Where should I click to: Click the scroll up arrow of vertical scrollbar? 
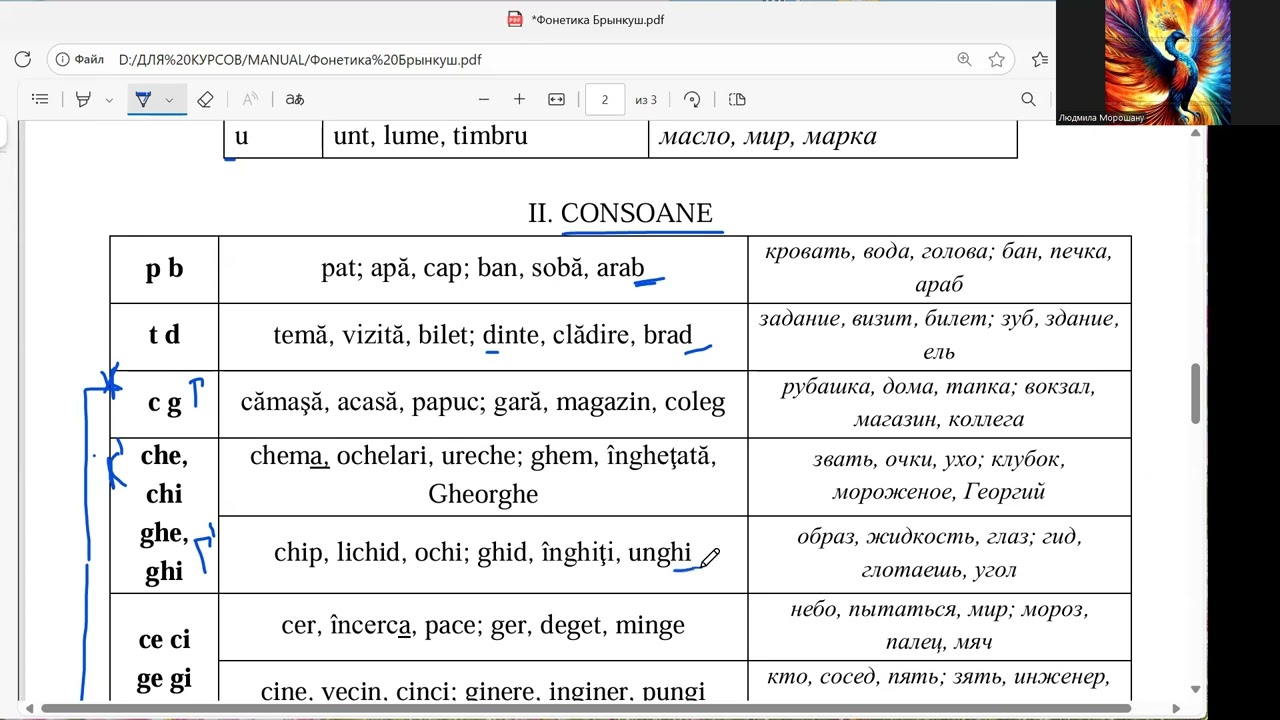[x=1196, y=132]
